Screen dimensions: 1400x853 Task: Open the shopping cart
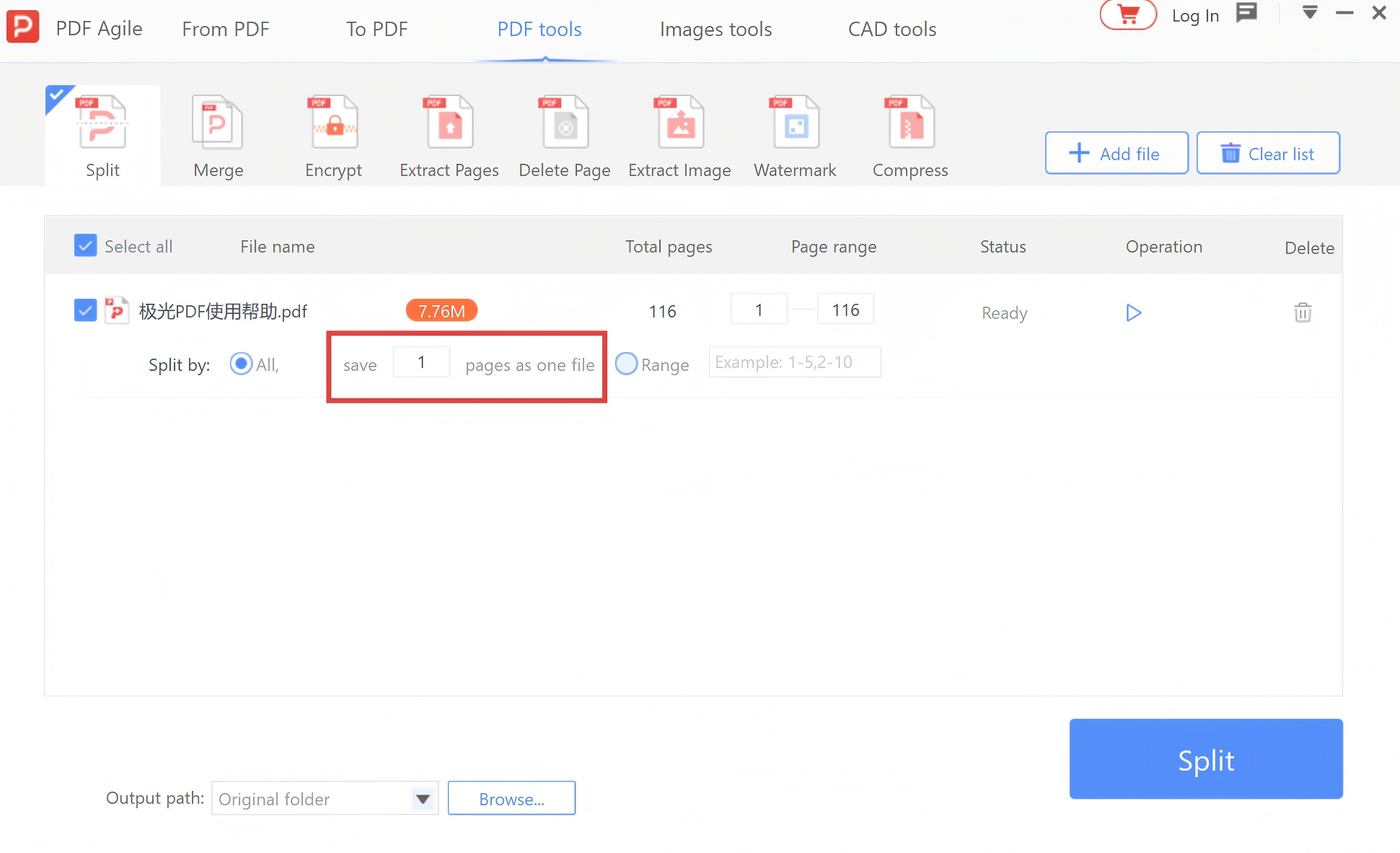click(x=1128, y=14)
